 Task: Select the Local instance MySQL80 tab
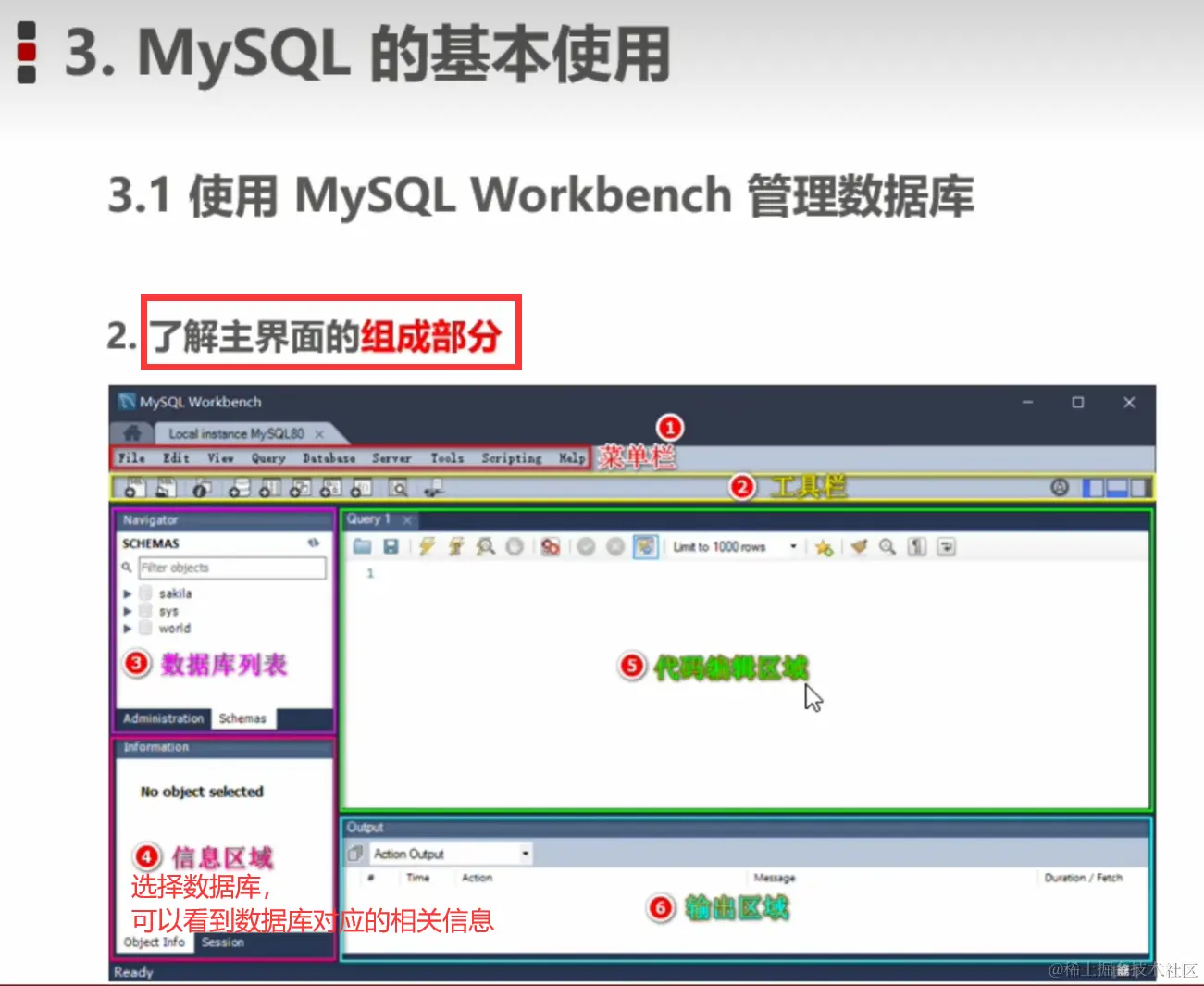click(x=236, y=433)
